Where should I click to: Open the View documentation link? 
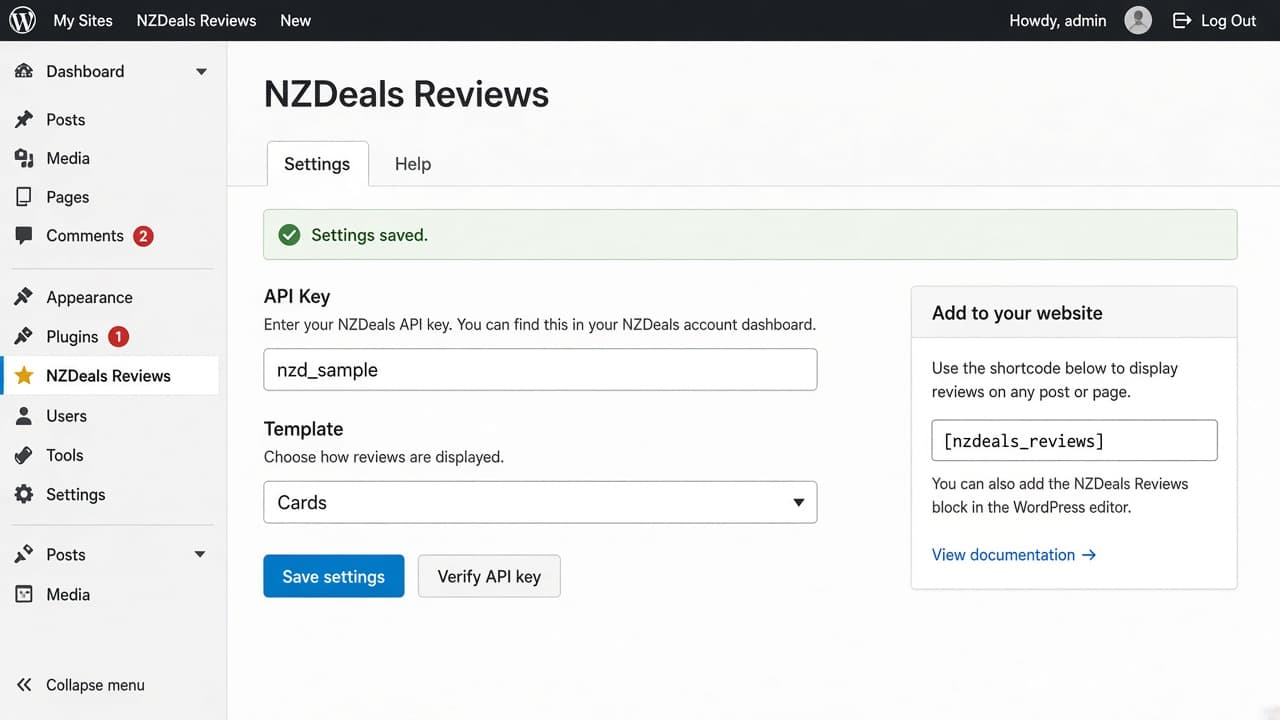[1014, 554]
